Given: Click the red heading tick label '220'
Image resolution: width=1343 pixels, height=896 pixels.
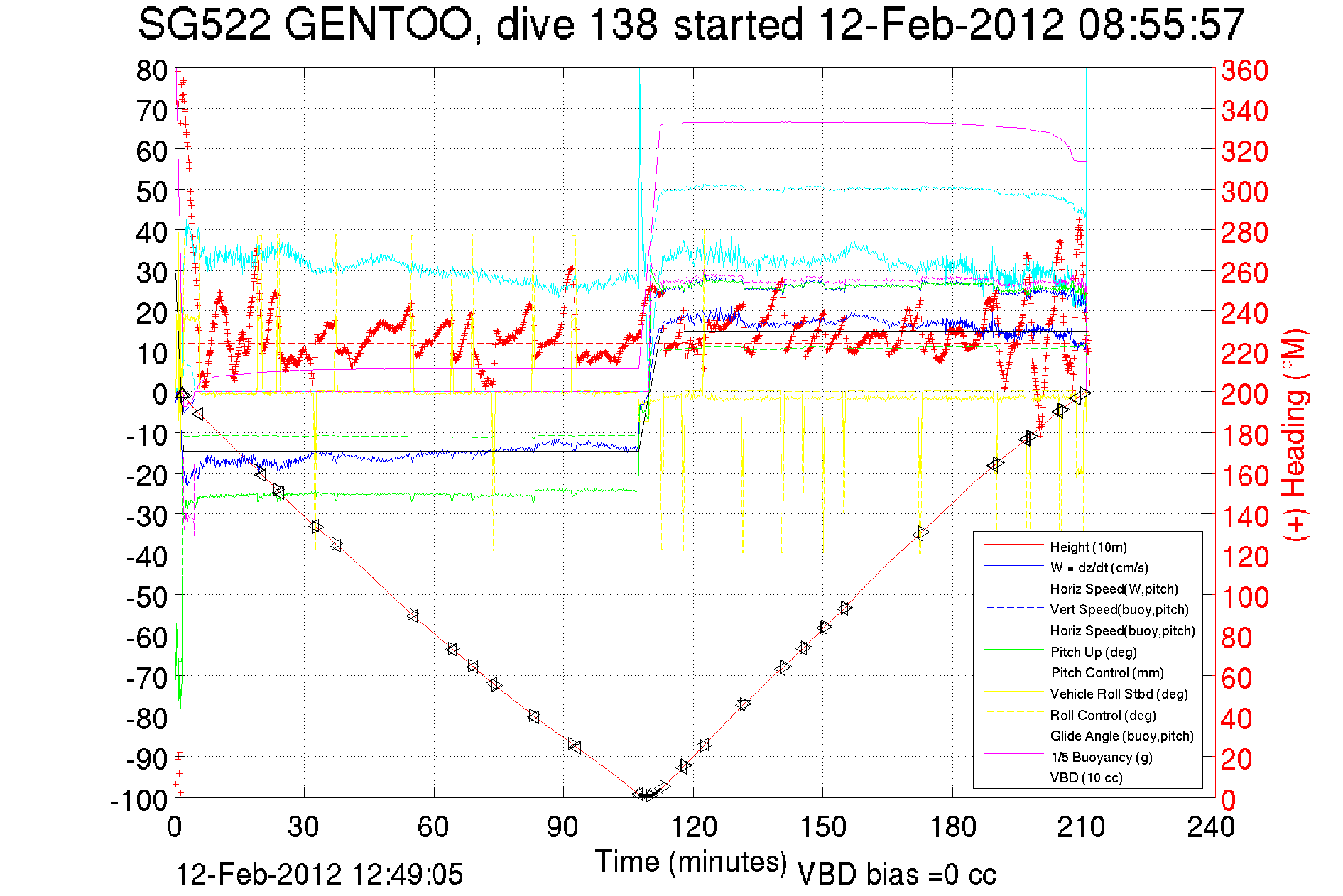Looking at the screenshot, I should 1244,354.
